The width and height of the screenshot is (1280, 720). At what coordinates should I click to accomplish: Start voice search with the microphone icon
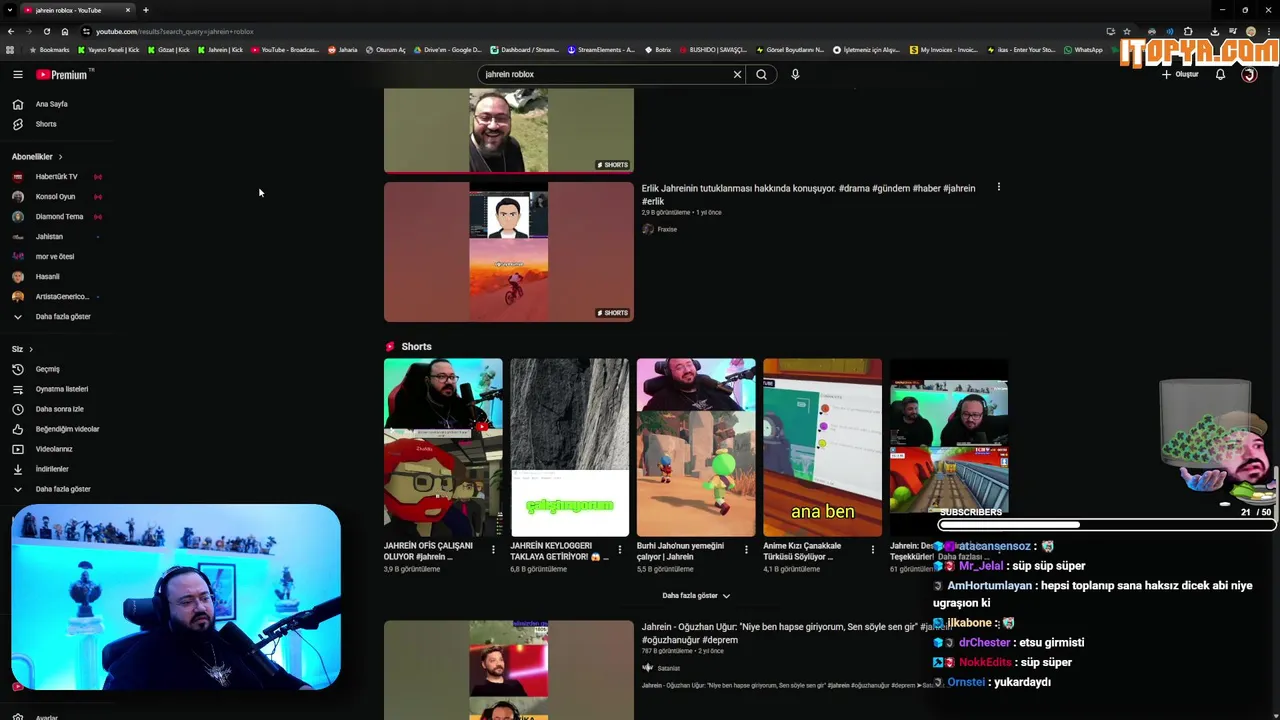click(x=795, y=74)
